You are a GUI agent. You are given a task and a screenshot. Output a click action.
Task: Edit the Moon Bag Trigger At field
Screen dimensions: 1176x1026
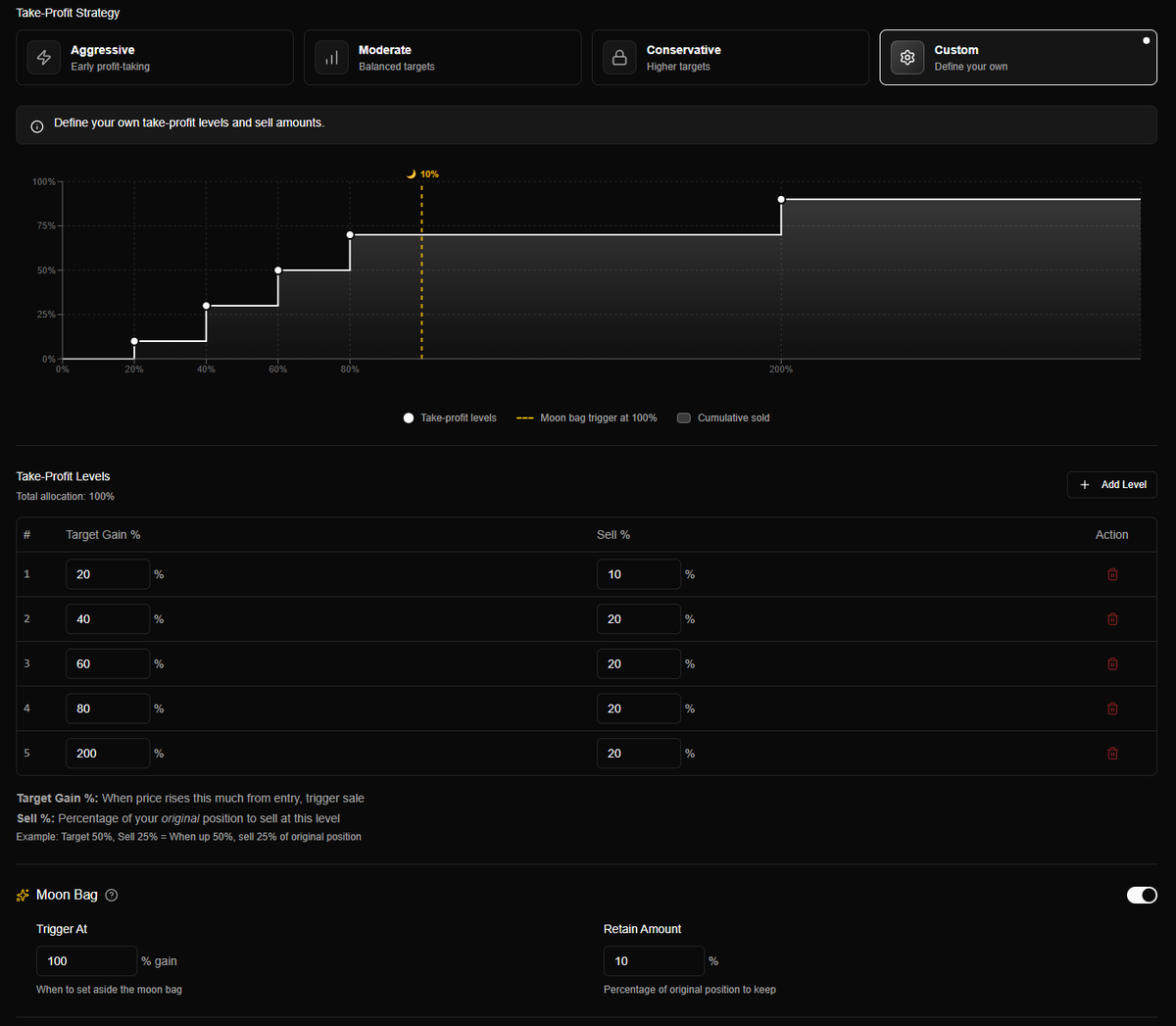[87, 961]
